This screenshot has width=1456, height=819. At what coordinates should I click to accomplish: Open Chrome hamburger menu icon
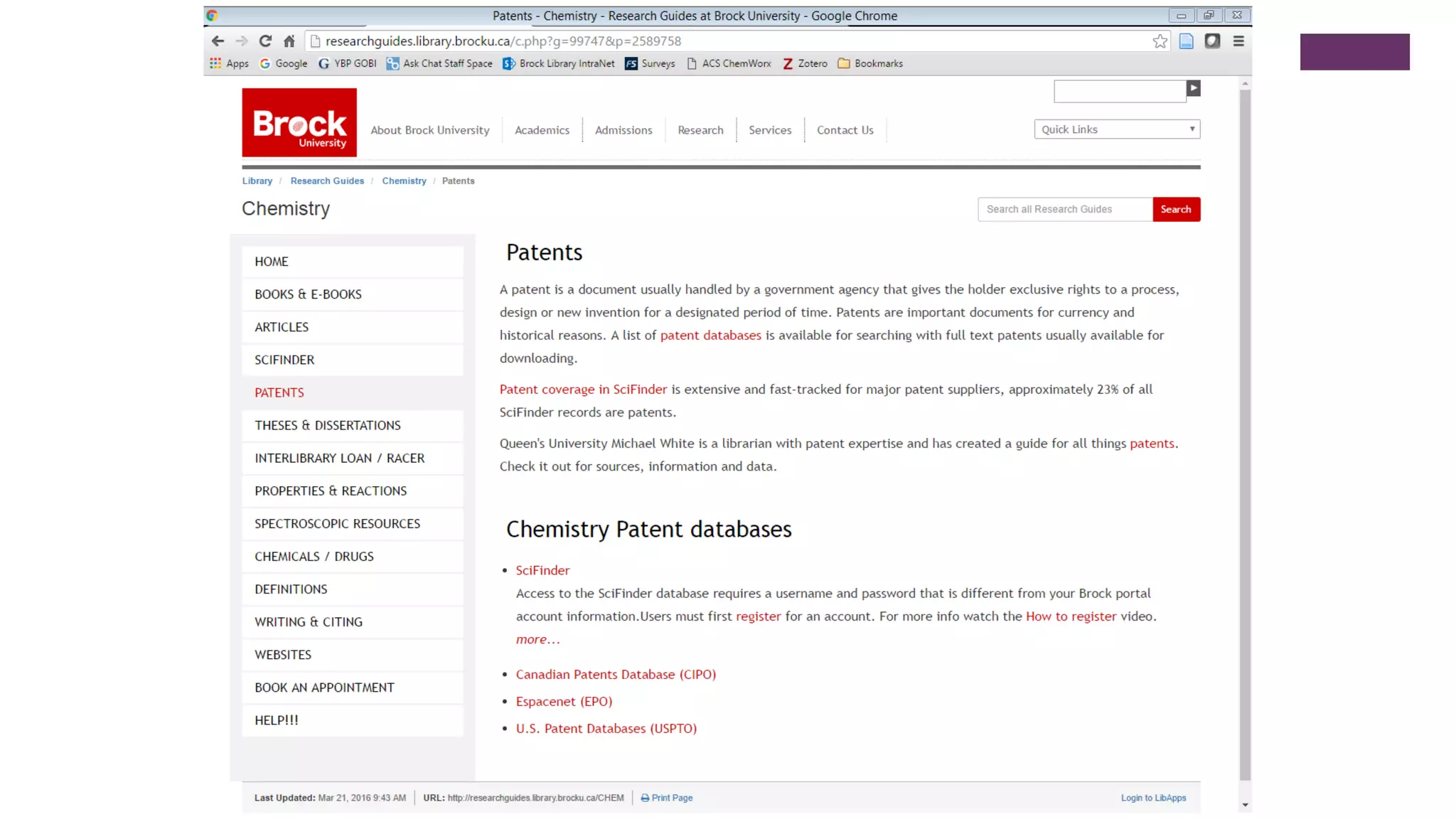(1238, 41)
